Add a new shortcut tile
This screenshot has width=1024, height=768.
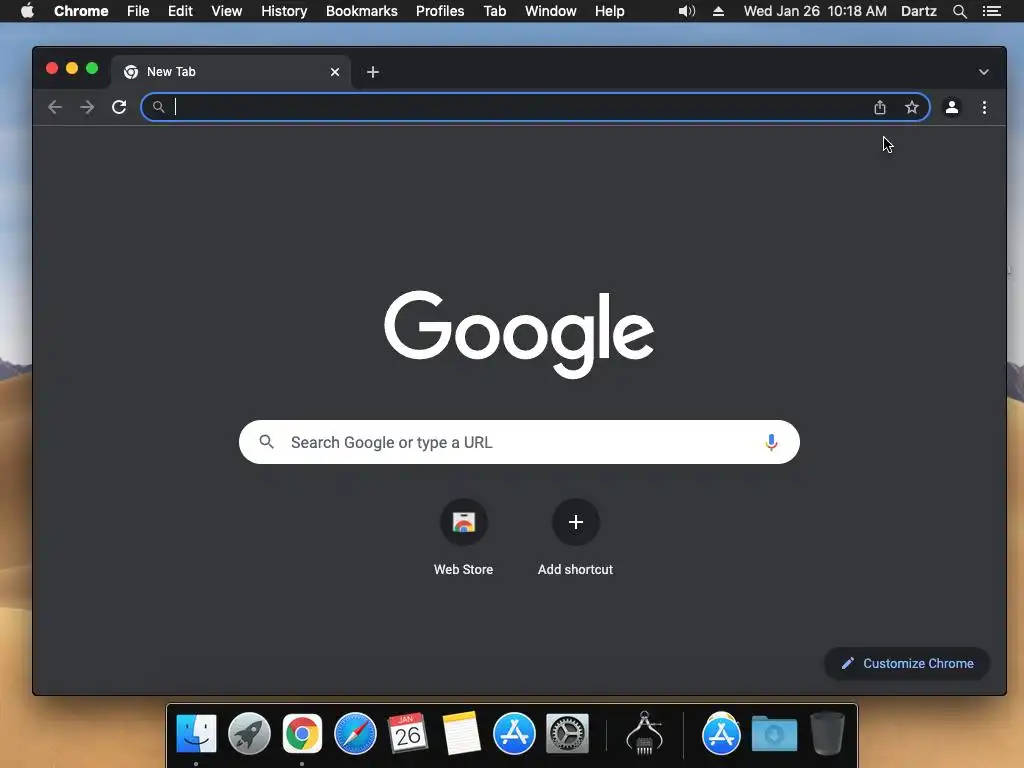575,537
